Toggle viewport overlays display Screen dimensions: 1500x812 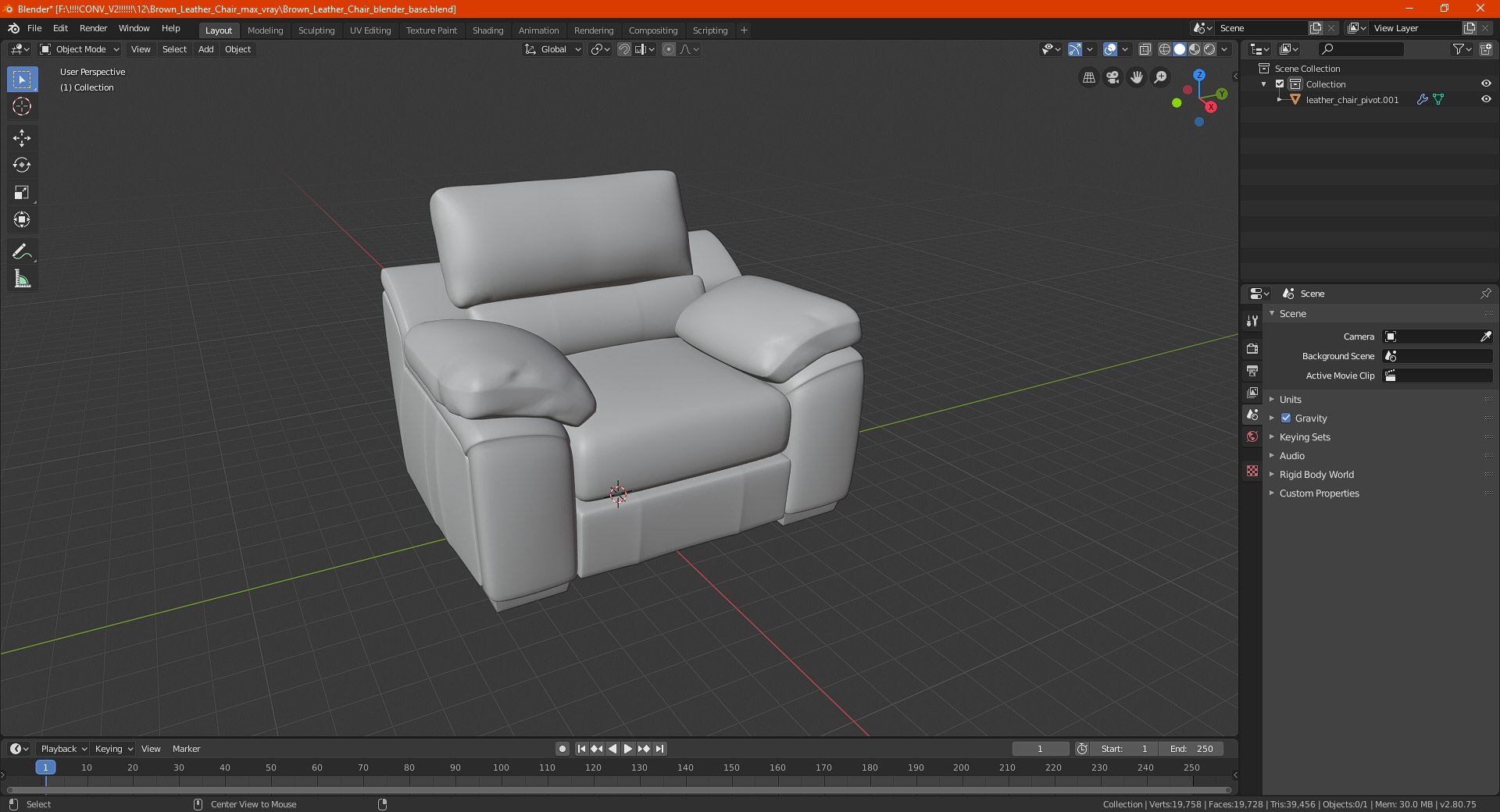(1110, 49)
